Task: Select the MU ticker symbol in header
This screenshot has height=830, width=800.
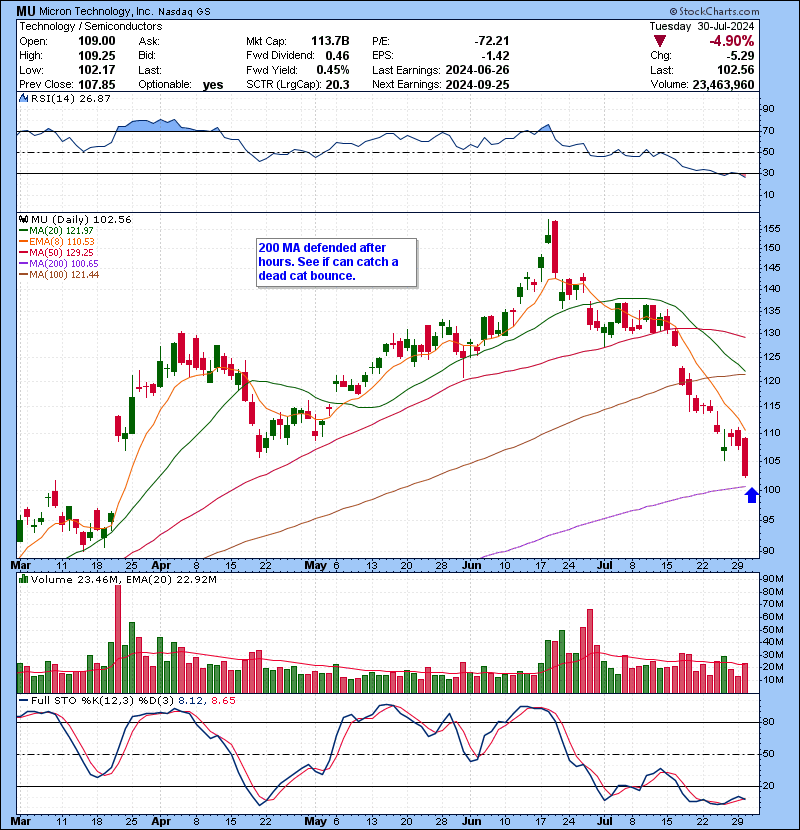Action: [x=26, y=11]
